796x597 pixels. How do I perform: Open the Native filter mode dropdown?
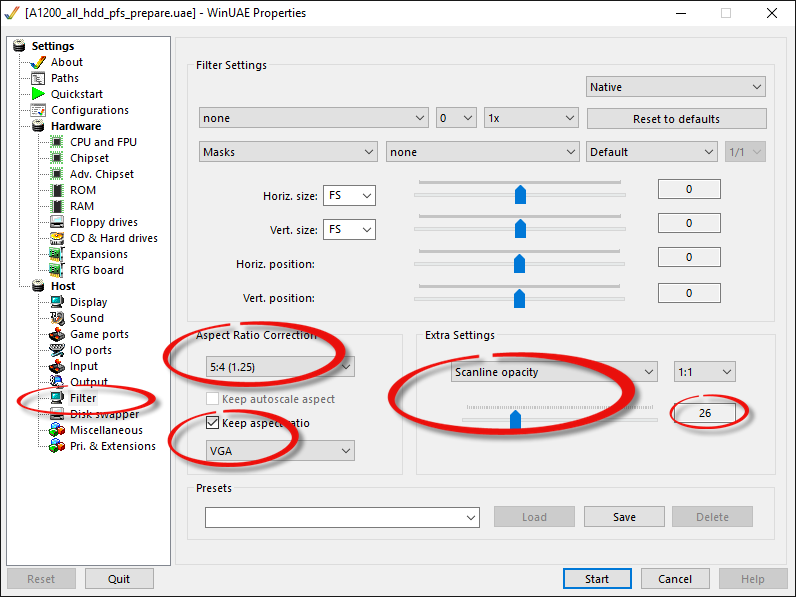point(676,87)
